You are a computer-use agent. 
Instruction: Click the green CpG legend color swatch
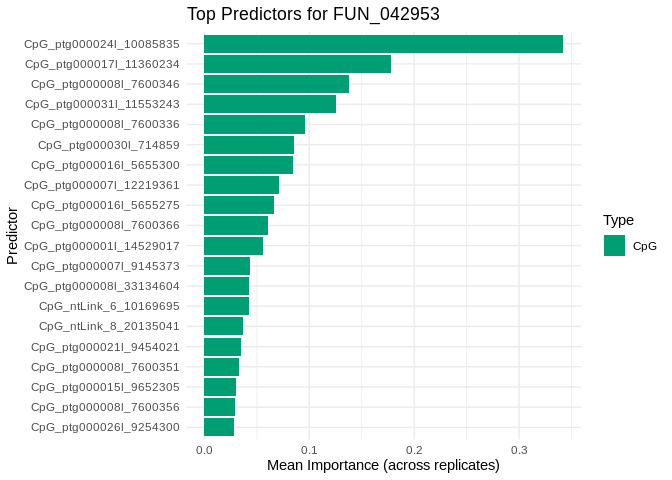[x=614, y=245]
